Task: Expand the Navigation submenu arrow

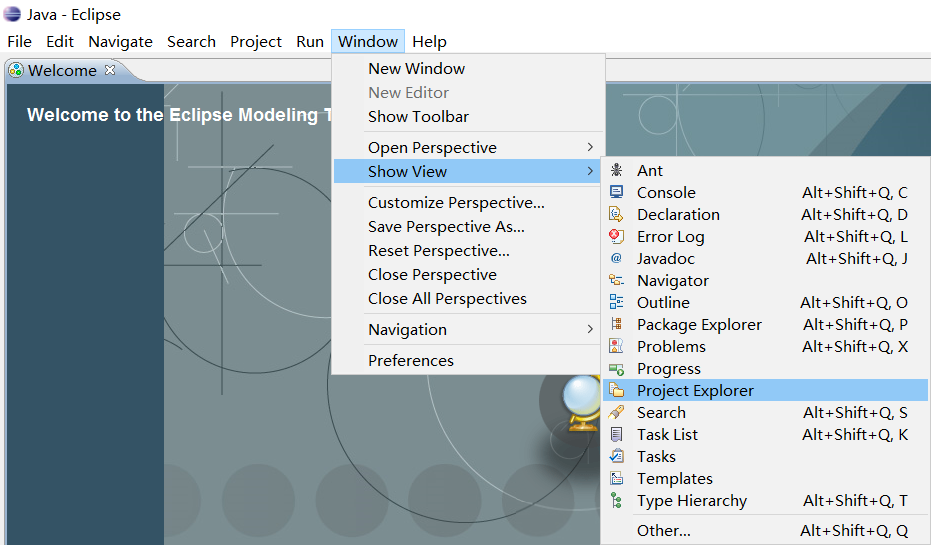Action: point(590,329)
